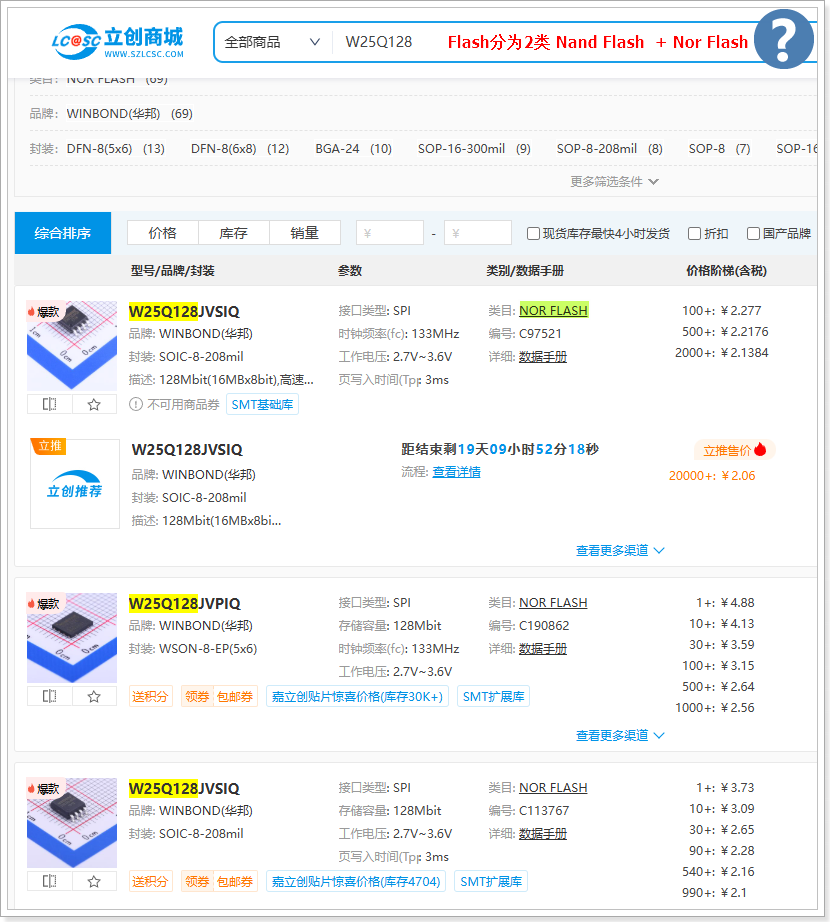Image resolution: width=830 pixels, height=922 pixels.
Task: Toggle the 折扣 discount checkbox
Action: 694,233
